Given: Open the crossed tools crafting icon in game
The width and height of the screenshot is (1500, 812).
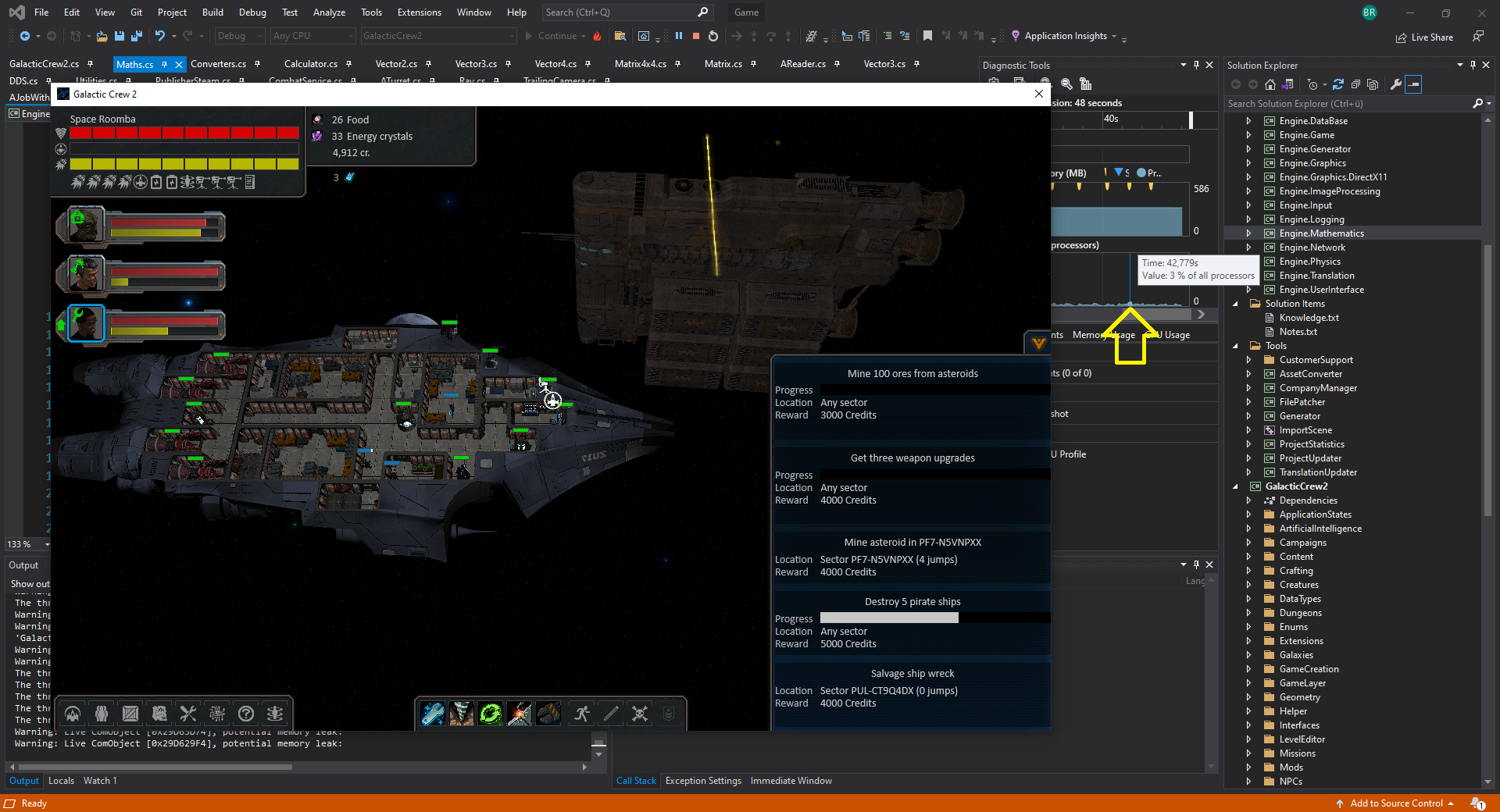Looking at the screenshot, I should 188,714.
